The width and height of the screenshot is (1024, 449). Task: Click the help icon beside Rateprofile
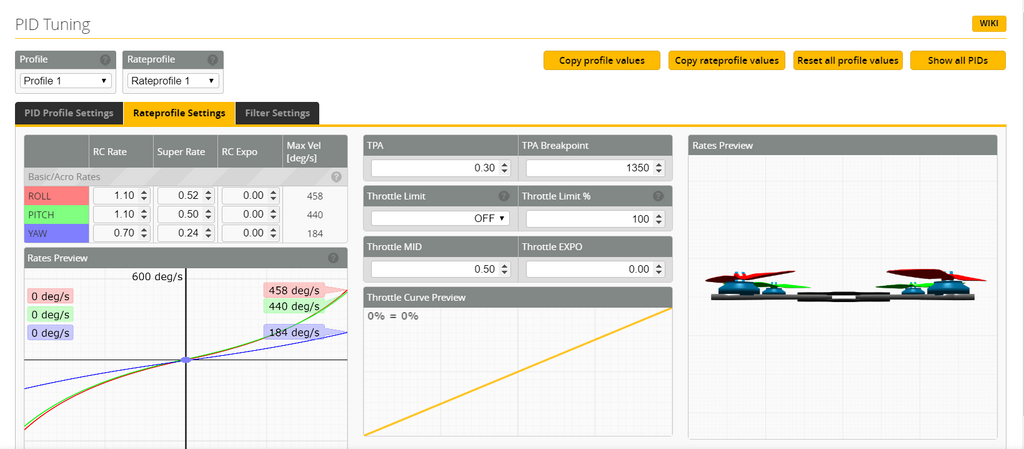pyautogui.click(x=212, y=60)
